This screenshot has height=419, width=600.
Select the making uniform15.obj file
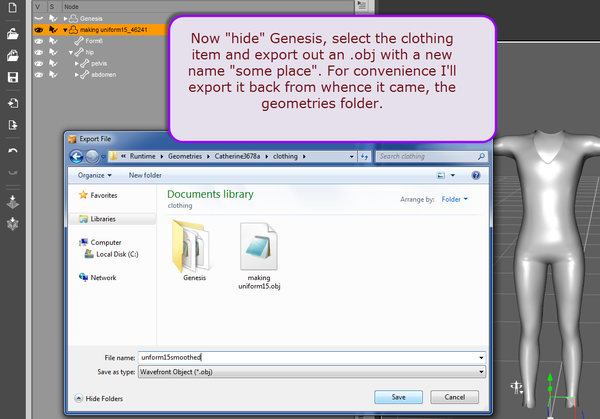pos(259,256)
